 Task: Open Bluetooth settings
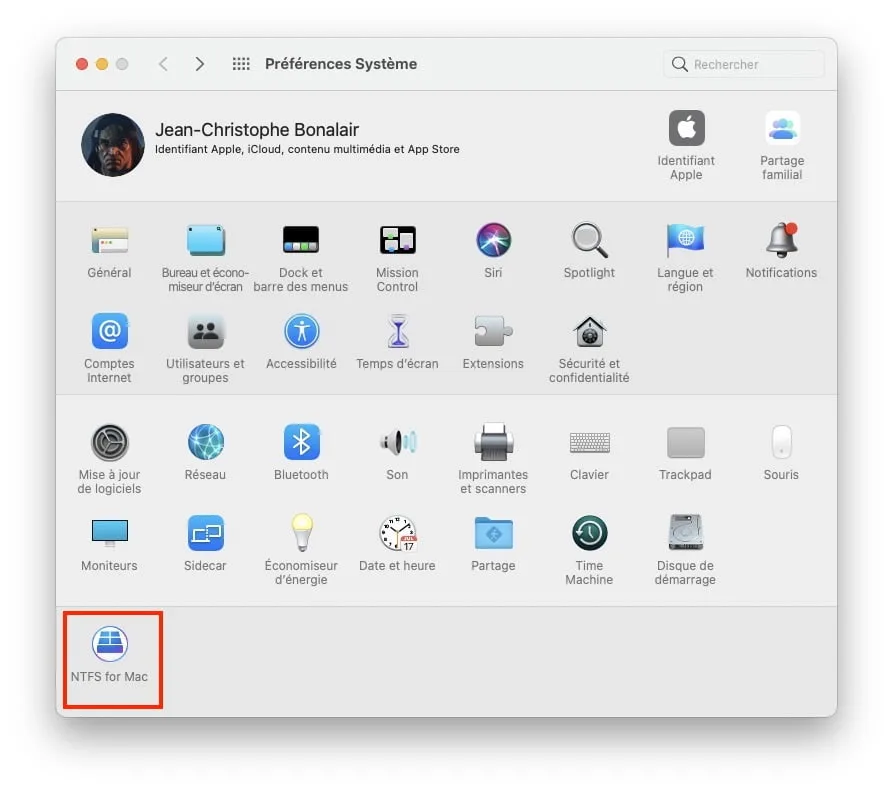301,442
